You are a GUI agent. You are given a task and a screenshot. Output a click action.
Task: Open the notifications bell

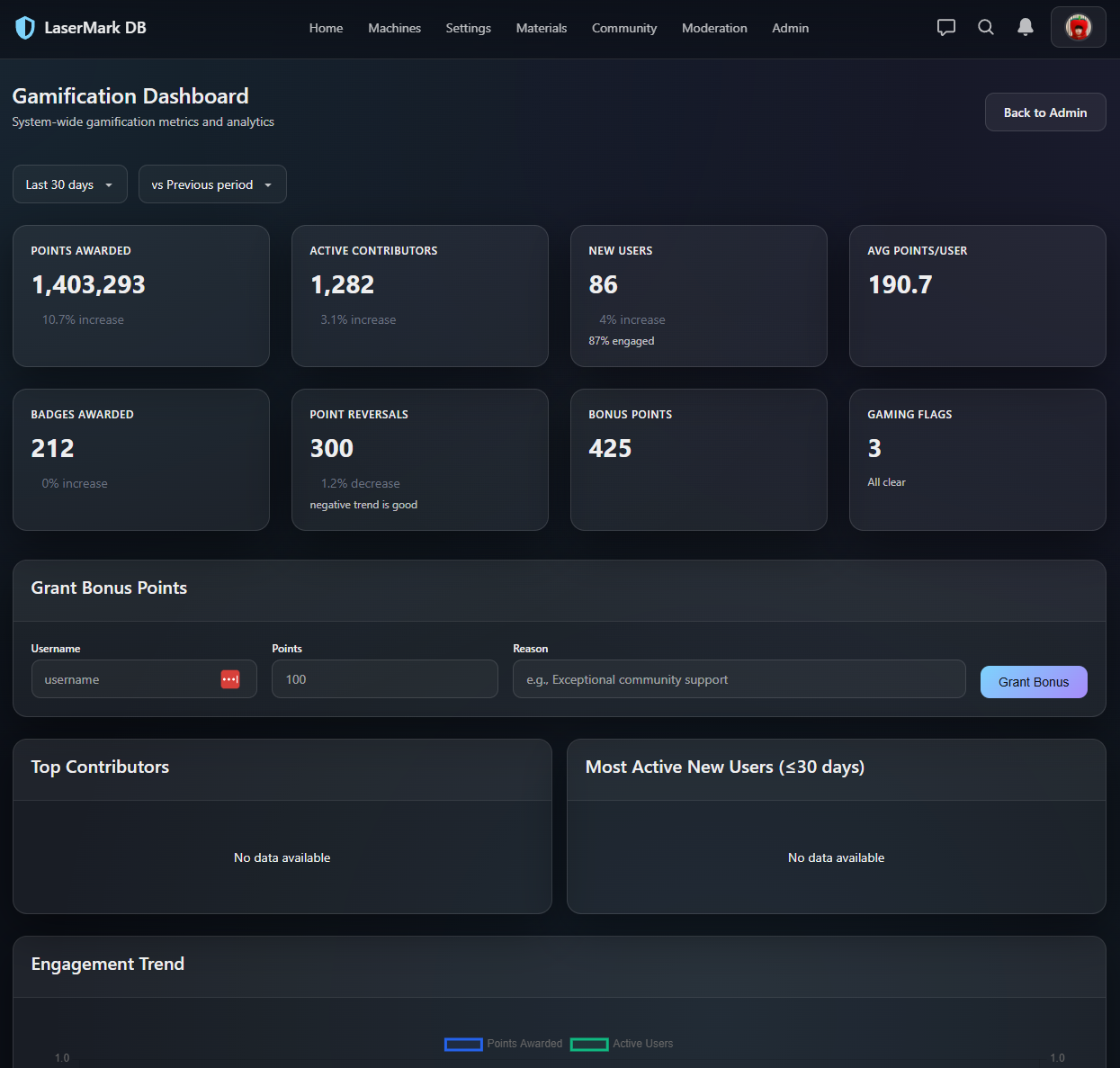pos(1026,27)
